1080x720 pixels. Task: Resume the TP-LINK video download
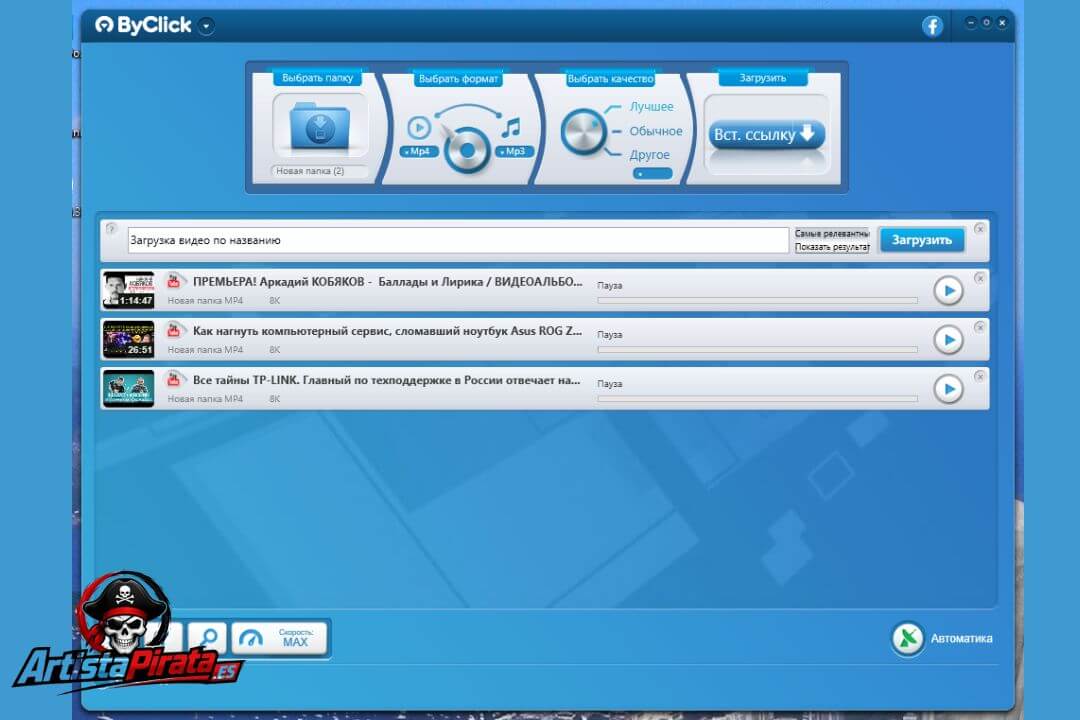pos(948,389)
